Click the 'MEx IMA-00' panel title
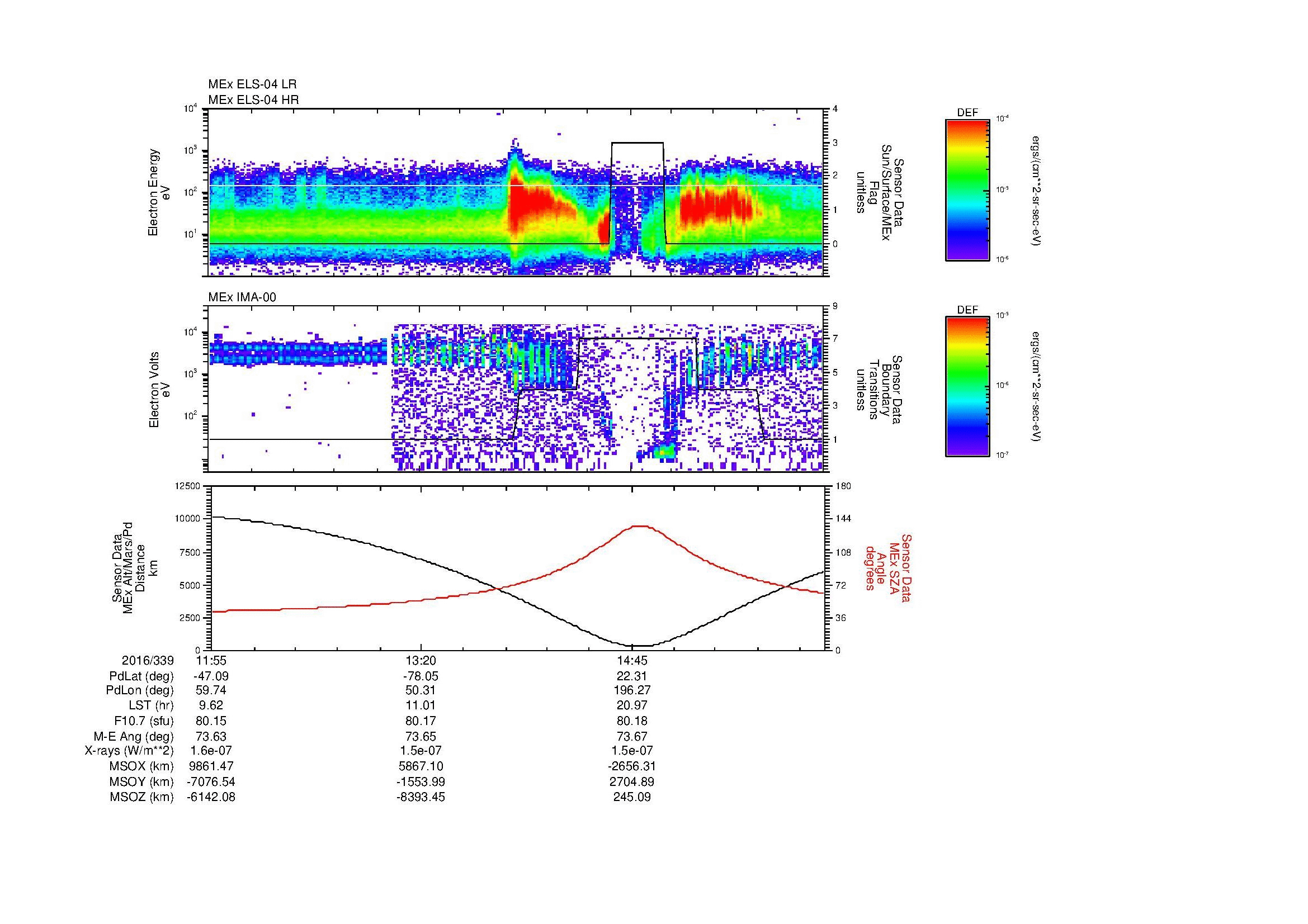 [242, 297]
